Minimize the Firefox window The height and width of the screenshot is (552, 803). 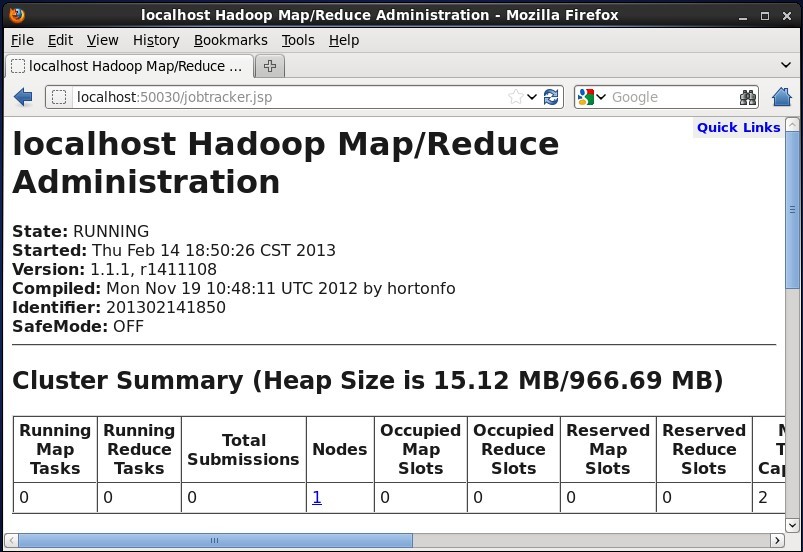[x=743, y=16]
